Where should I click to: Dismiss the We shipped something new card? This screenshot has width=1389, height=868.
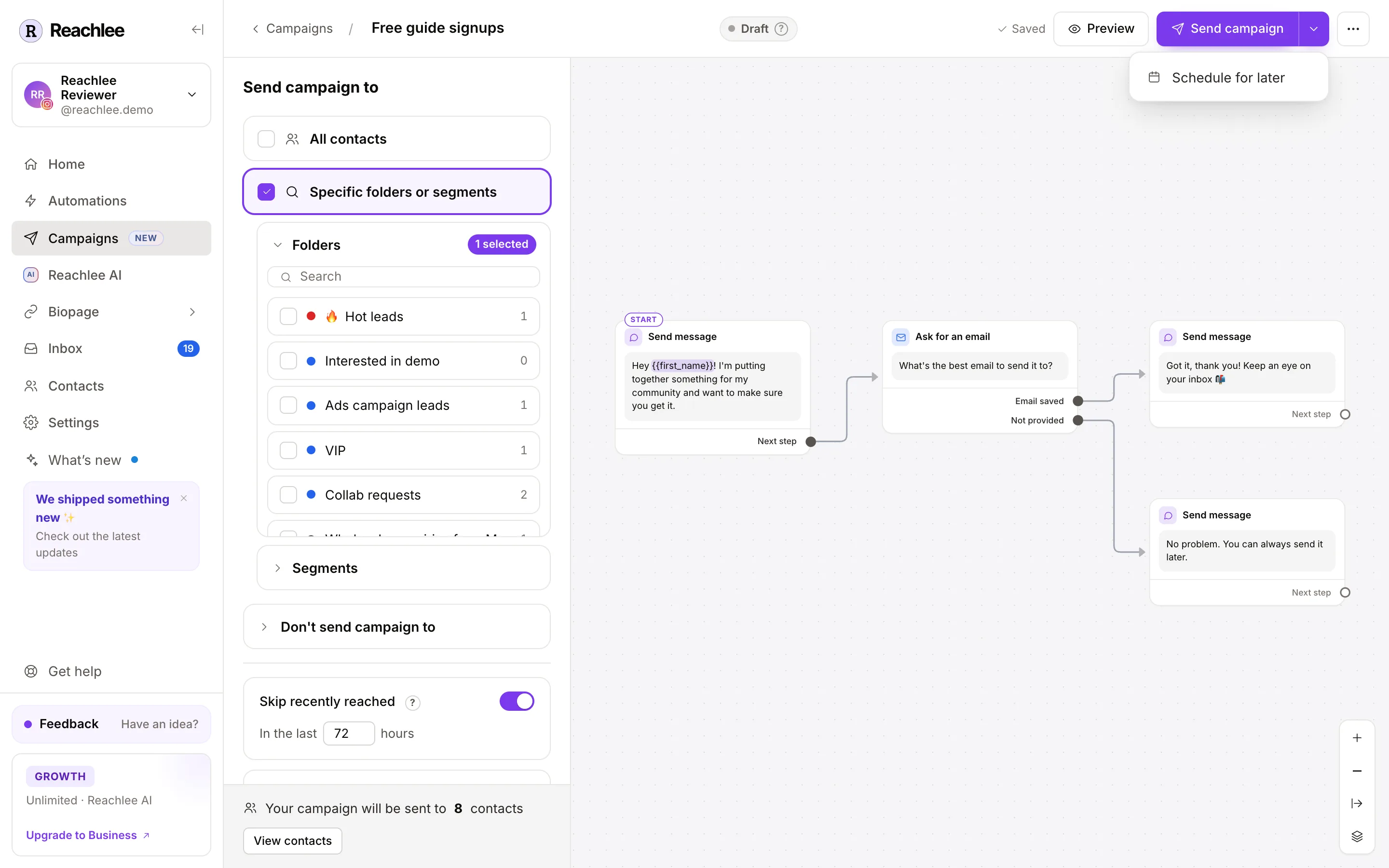pos(184,498)
